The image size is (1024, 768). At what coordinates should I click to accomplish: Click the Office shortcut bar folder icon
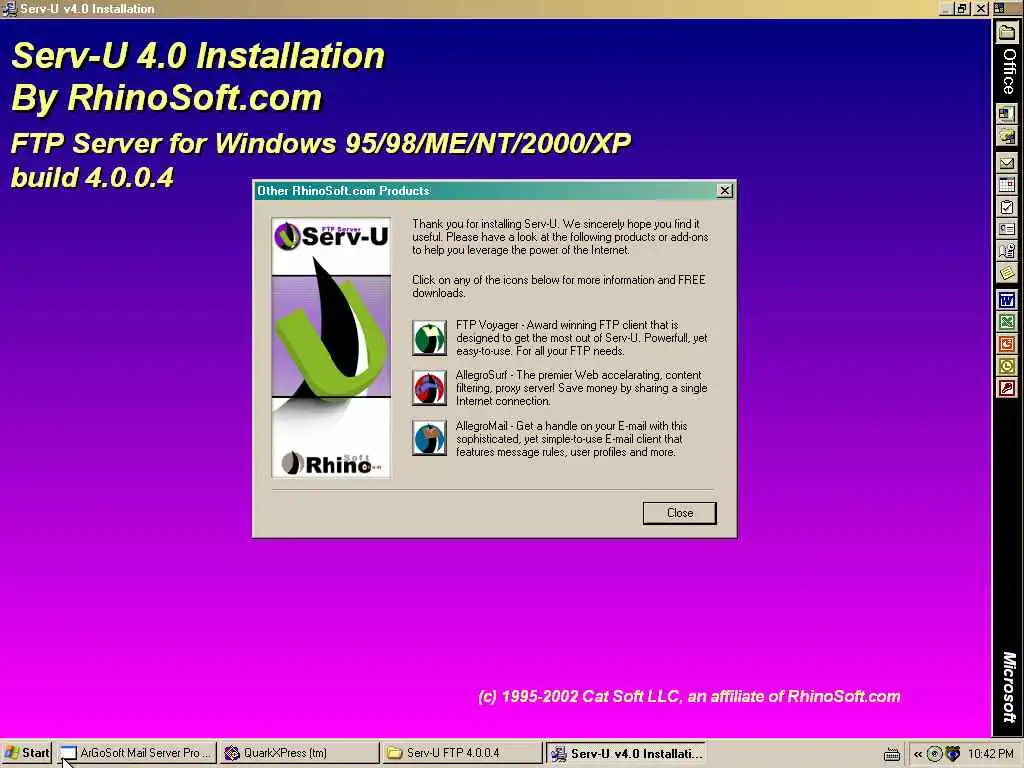point(1006,33)
